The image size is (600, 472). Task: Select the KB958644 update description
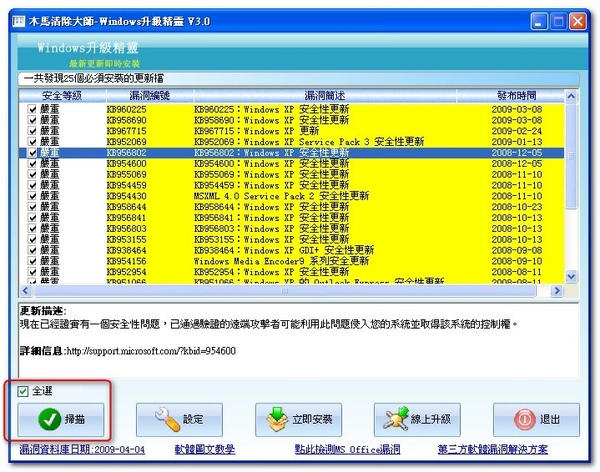click(271, 207)
